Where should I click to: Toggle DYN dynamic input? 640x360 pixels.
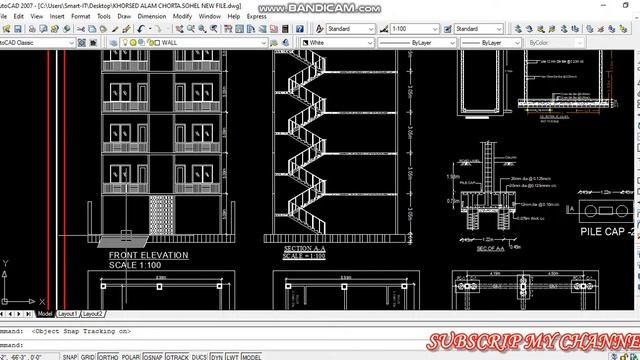[216, 357]
